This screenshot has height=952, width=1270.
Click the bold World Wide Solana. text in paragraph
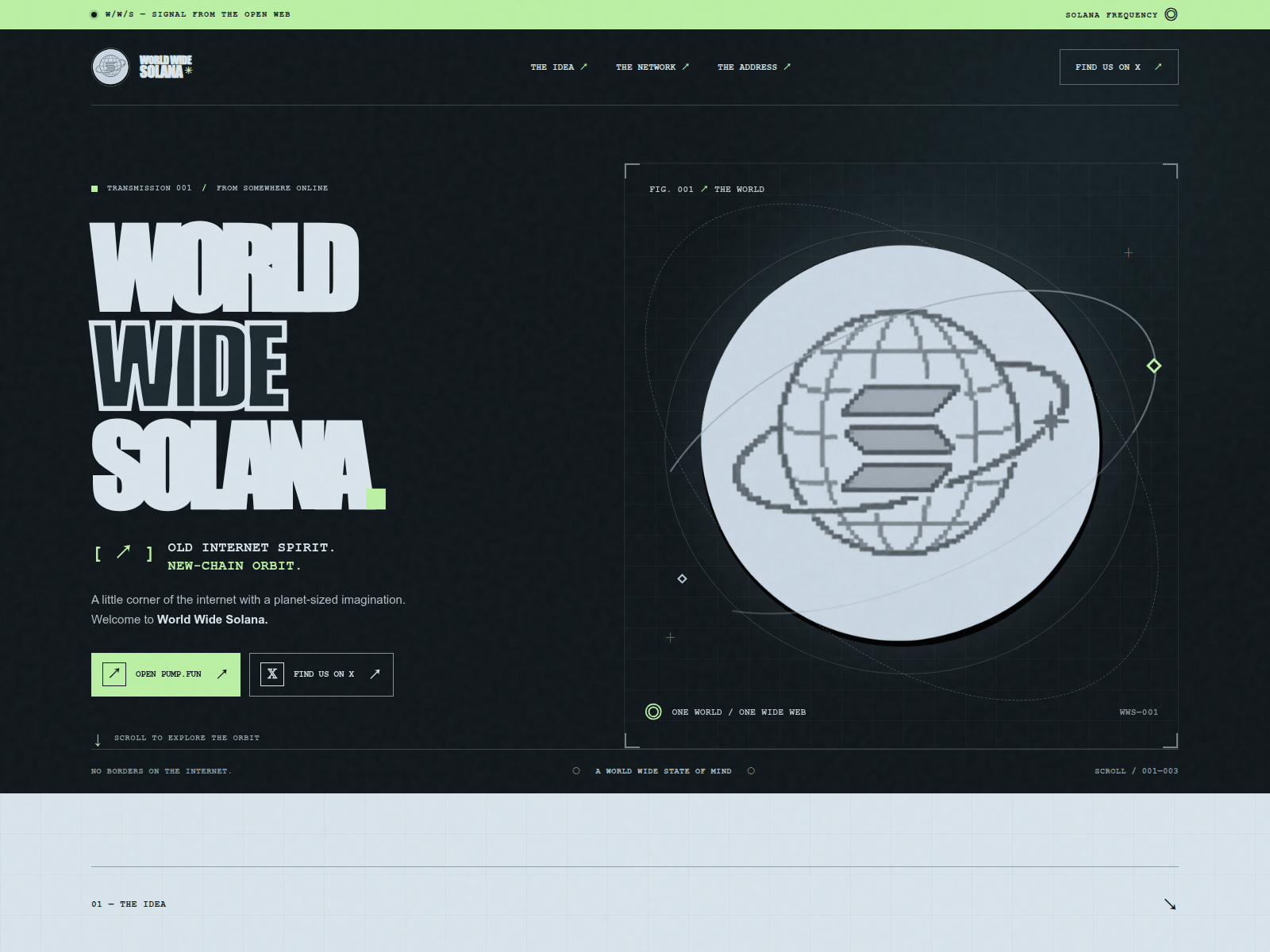coord(213,620)
